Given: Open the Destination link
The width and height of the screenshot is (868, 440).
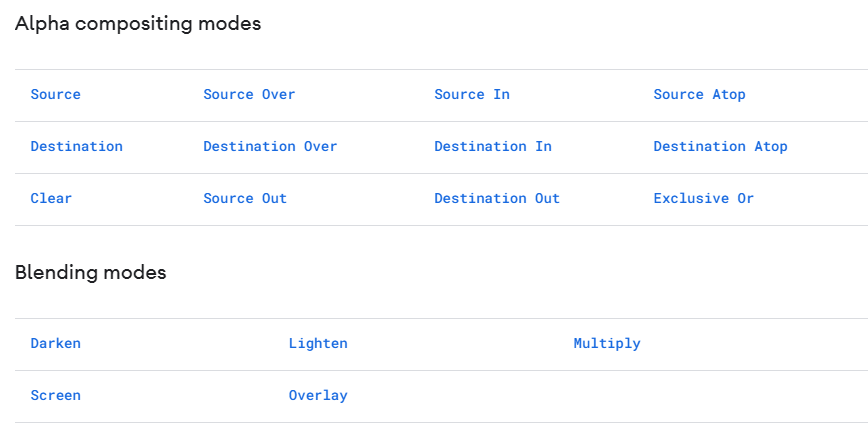Looking at the screenshot, I should coord(76,147).
